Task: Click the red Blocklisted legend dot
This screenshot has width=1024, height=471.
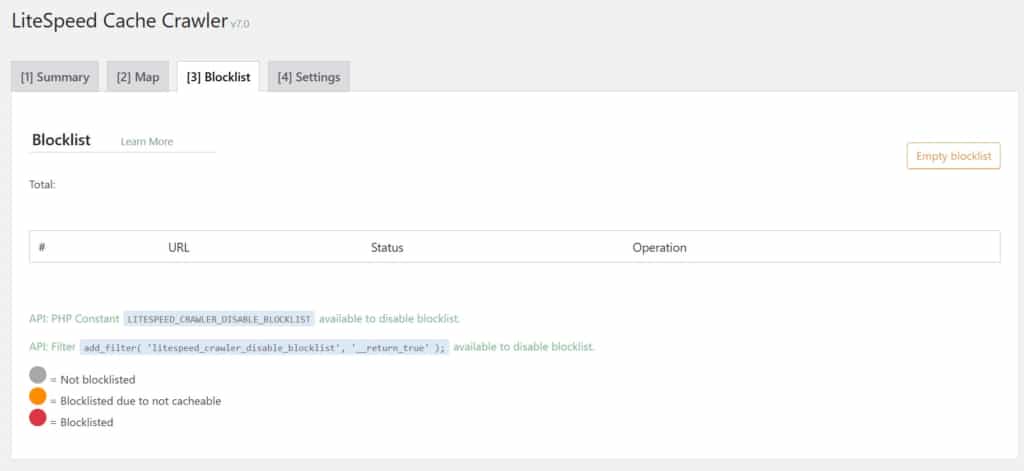Action: coord(38,417)
